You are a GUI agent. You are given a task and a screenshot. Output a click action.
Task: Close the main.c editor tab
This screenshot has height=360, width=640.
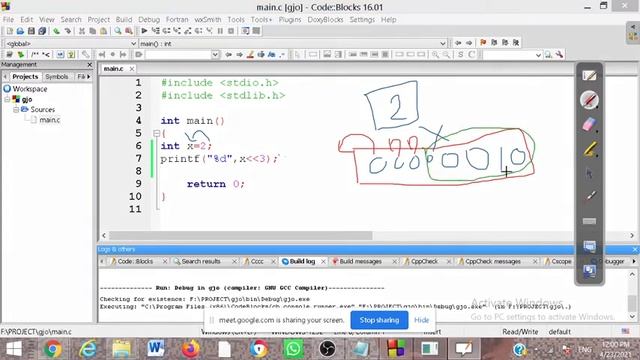(x=131, y=69)
